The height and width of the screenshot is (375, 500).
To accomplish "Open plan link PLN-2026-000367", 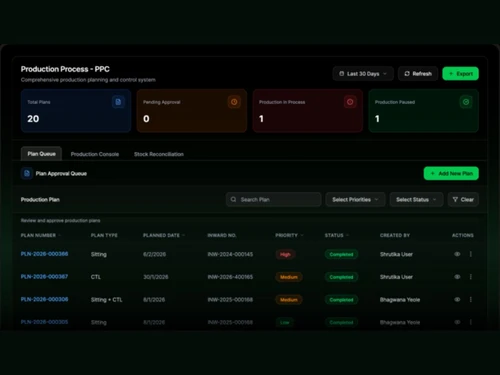I will (44, 277).
